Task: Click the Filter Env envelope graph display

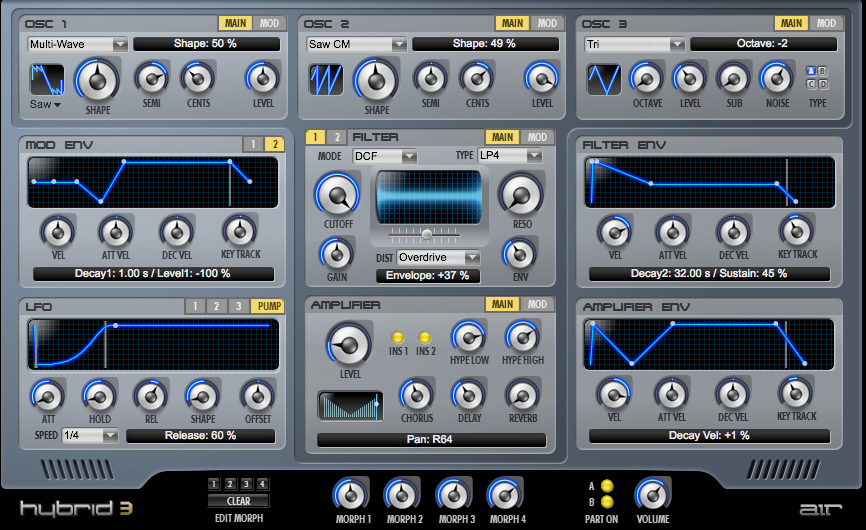Action: 711,183
